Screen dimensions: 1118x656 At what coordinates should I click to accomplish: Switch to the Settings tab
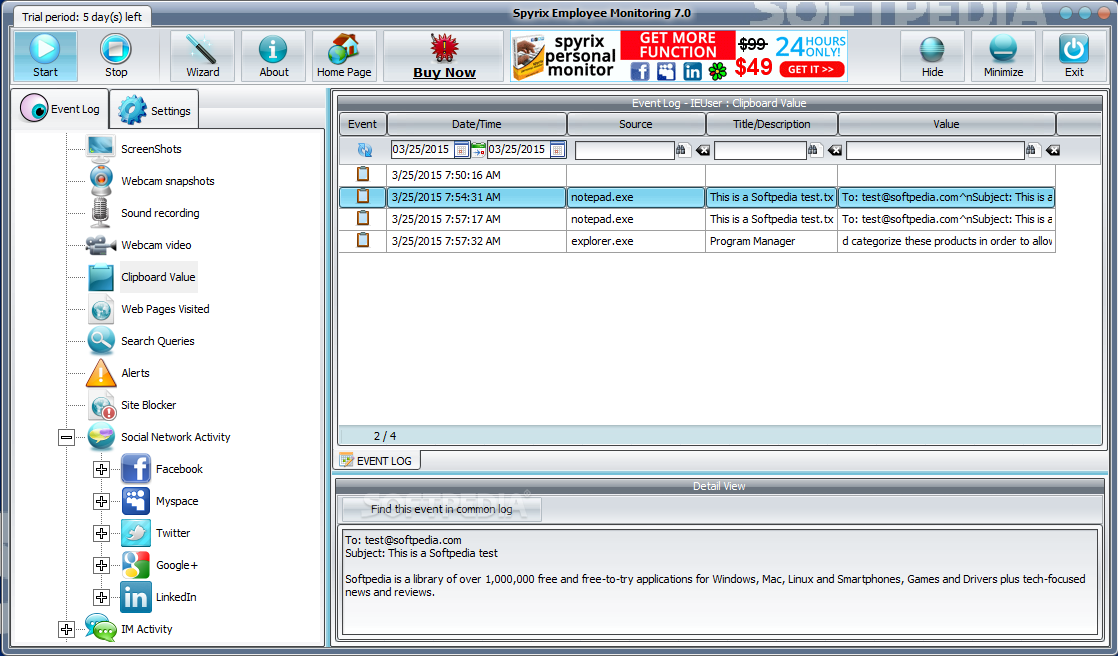pos(154,111)
